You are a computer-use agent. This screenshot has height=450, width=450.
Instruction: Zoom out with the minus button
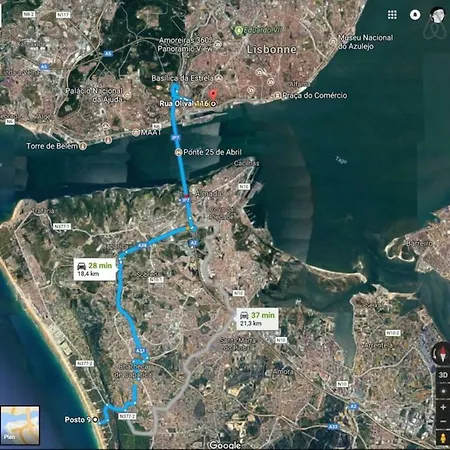tap(443, 421)
